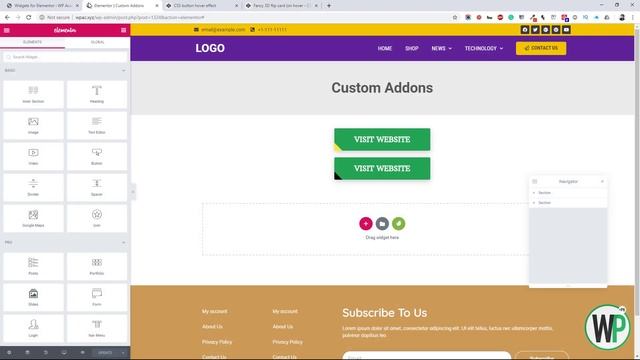The width and height of the screenshot is (640, 360).
Task: Click the gray Add Template folder button
Action: coord(382,224)
